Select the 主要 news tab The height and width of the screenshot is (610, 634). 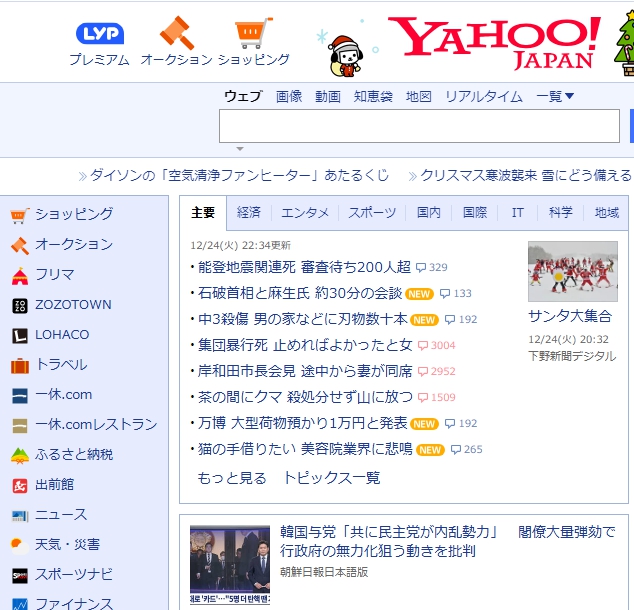(x=203, y=213)
